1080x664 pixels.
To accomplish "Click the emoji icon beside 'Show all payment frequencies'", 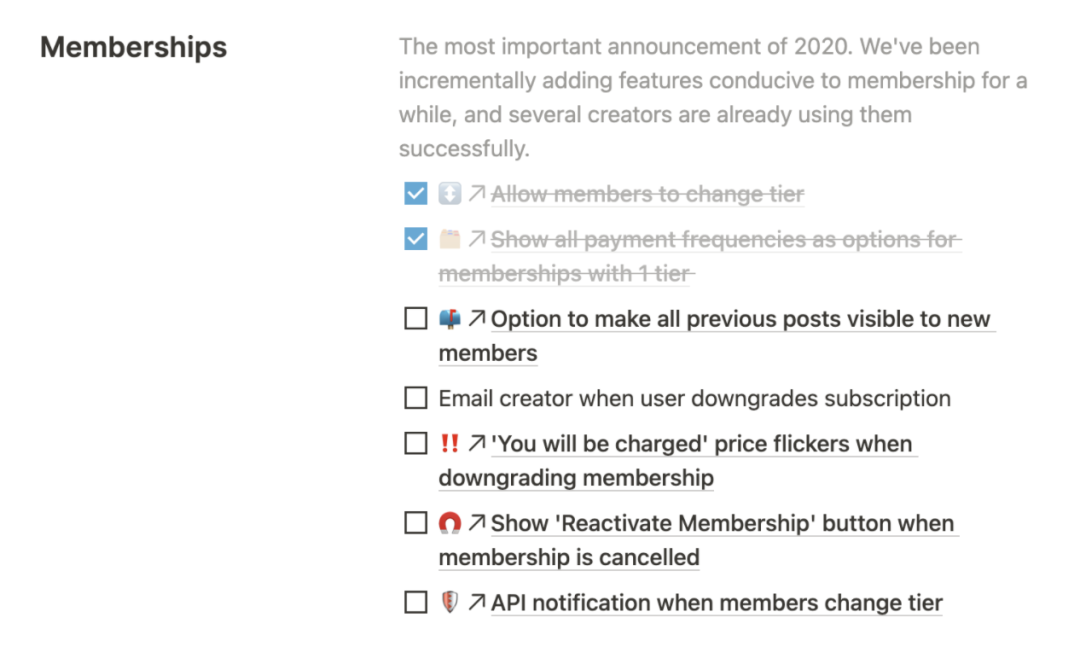I will [449, 240].
